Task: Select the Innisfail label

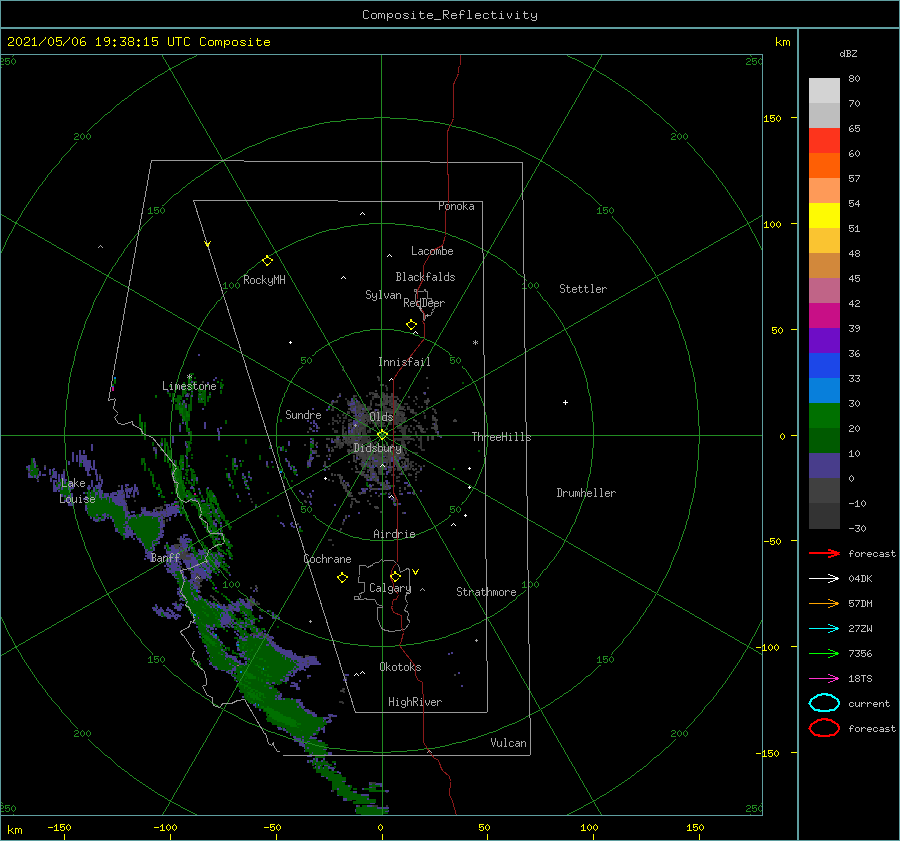Action: (x=404, y=362)
